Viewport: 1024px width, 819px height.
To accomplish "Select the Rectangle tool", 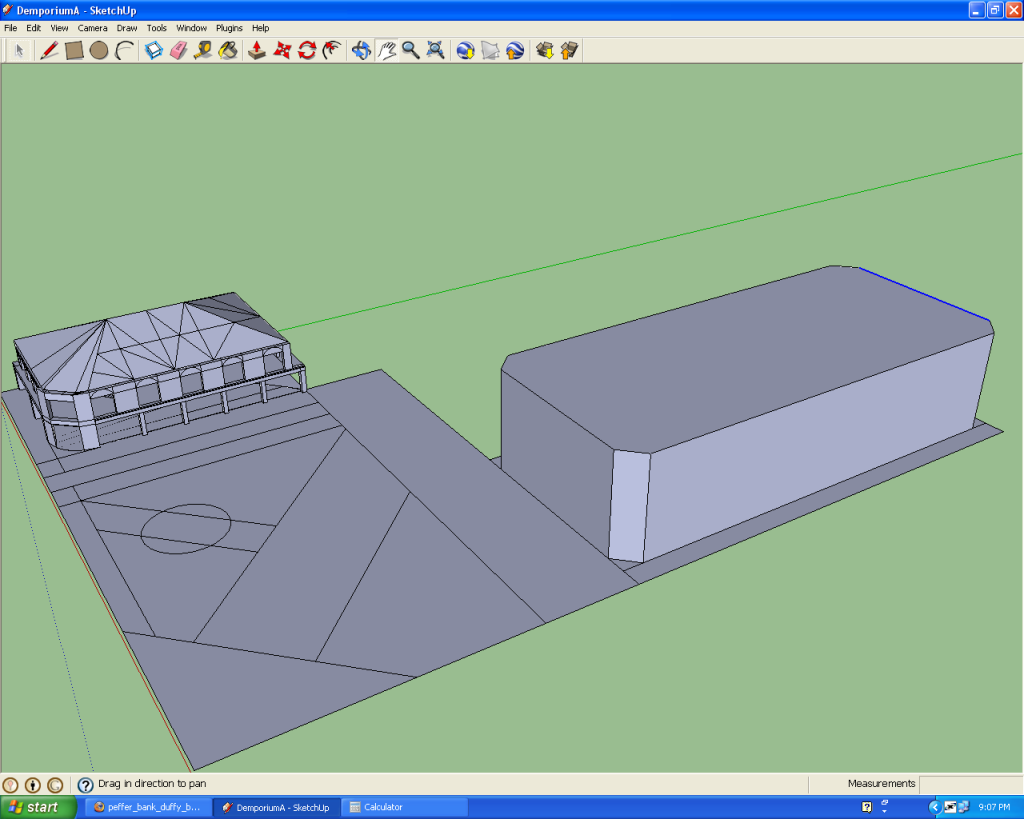I will pyautogui.click(x=74, y=50).
